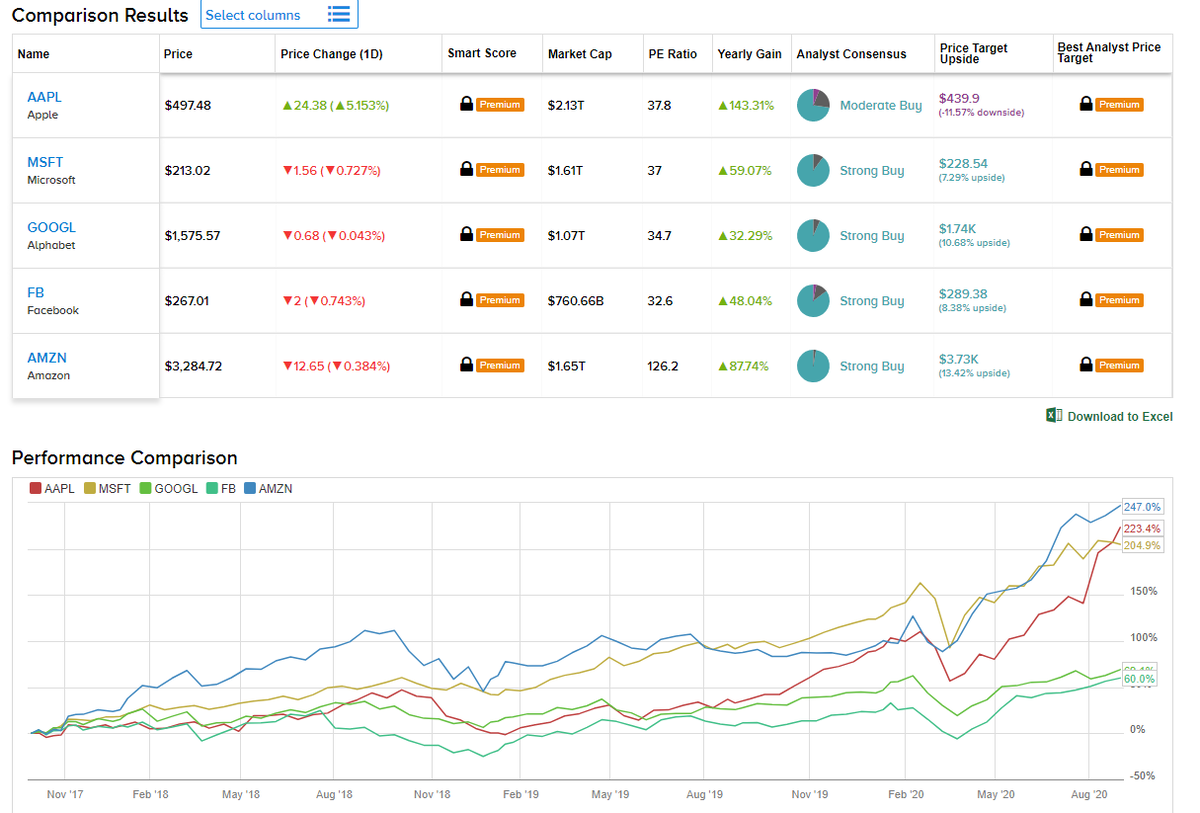Click Premium badge in MSFT Smart Score cell
The height and width of the screenshot is (813, 1200).
500,170
